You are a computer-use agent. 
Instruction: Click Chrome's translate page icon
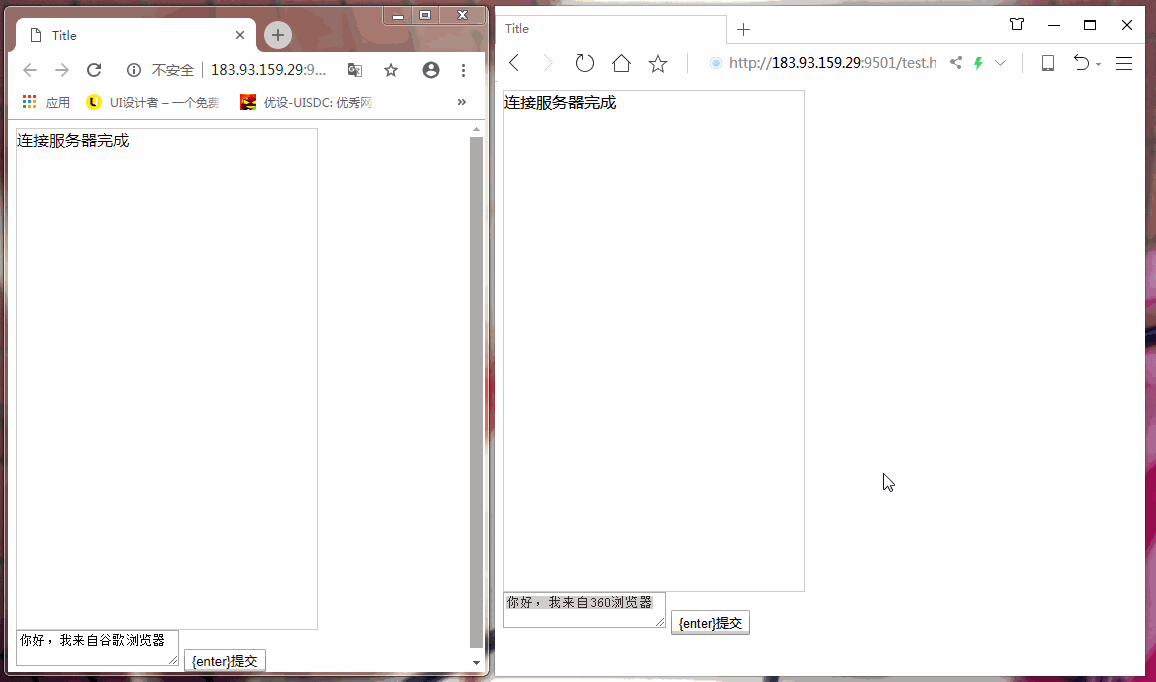coord(355,70)
